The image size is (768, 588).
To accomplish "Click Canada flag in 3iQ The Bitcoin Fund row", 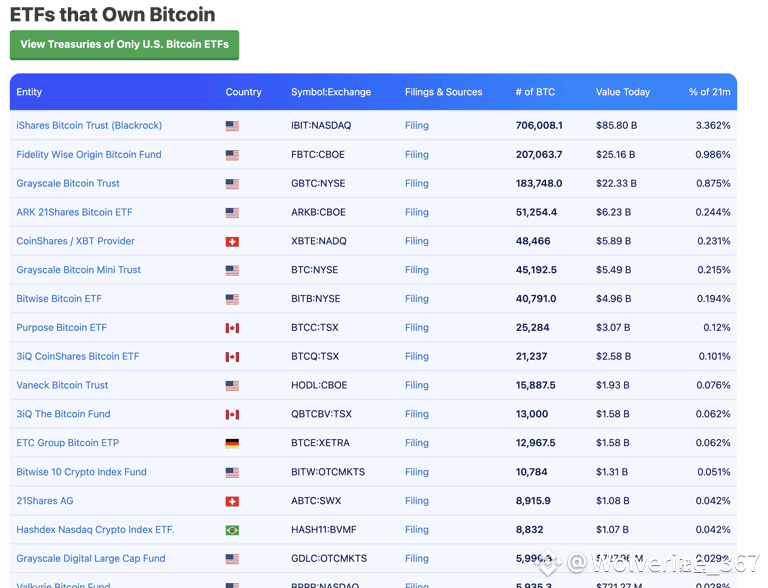I will click(x=232, y=415).
